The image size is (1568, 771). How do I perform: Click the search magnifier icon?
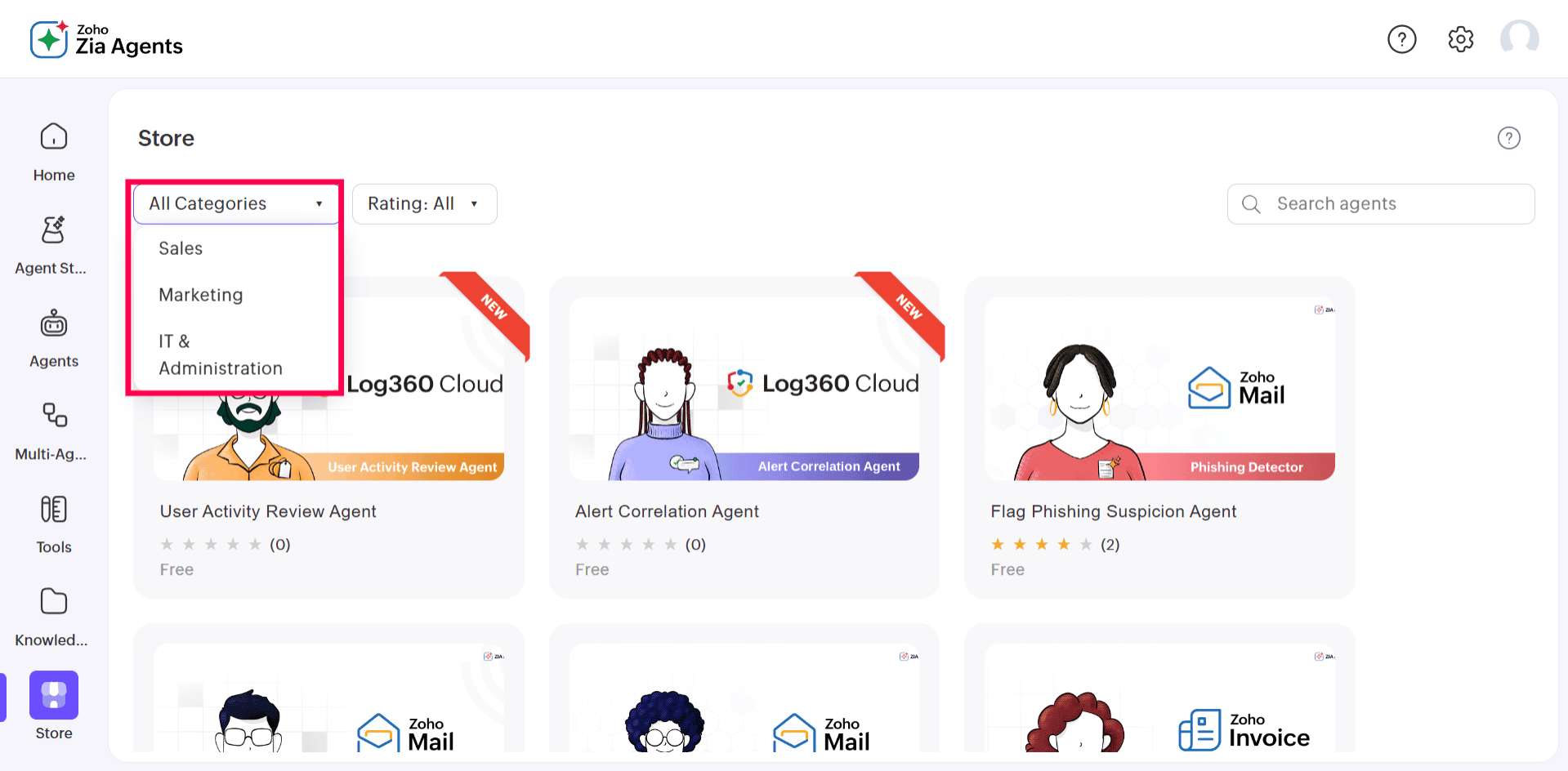tap(1251, 204)
